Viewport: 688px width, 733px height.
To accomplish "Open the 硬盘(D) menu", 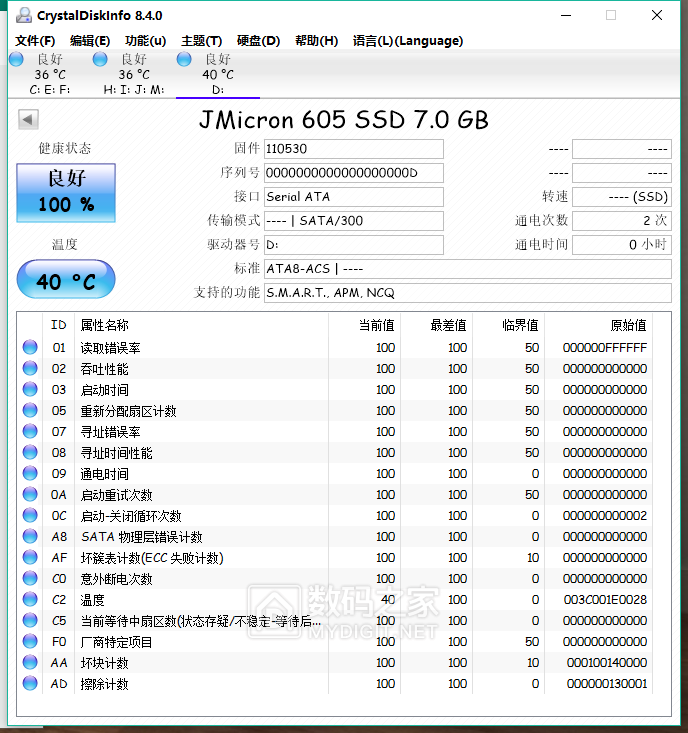I will pos(258,41).
